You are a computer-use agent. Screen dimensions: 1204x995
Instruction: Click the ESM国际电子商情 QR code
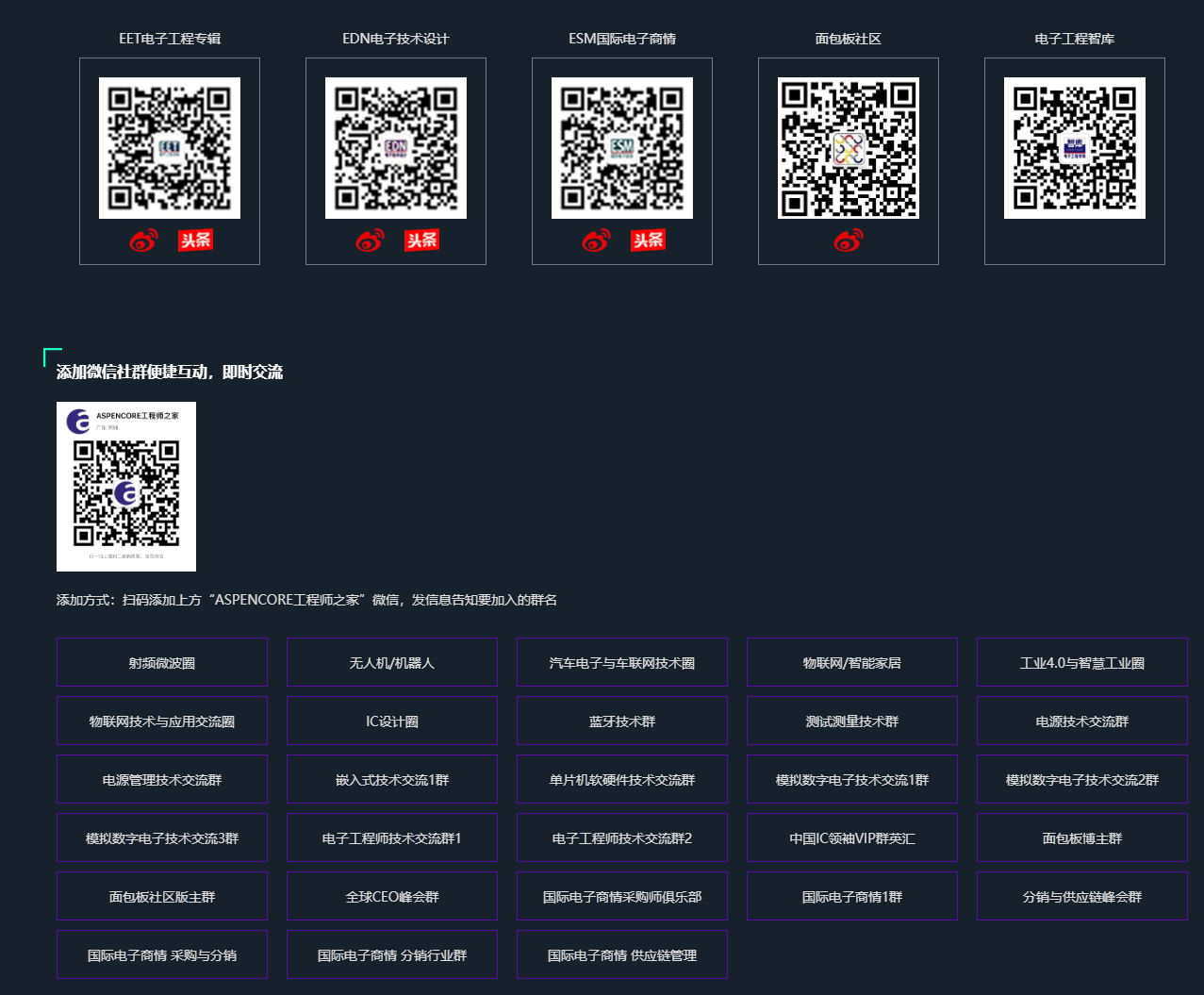(x=622, y=148)
